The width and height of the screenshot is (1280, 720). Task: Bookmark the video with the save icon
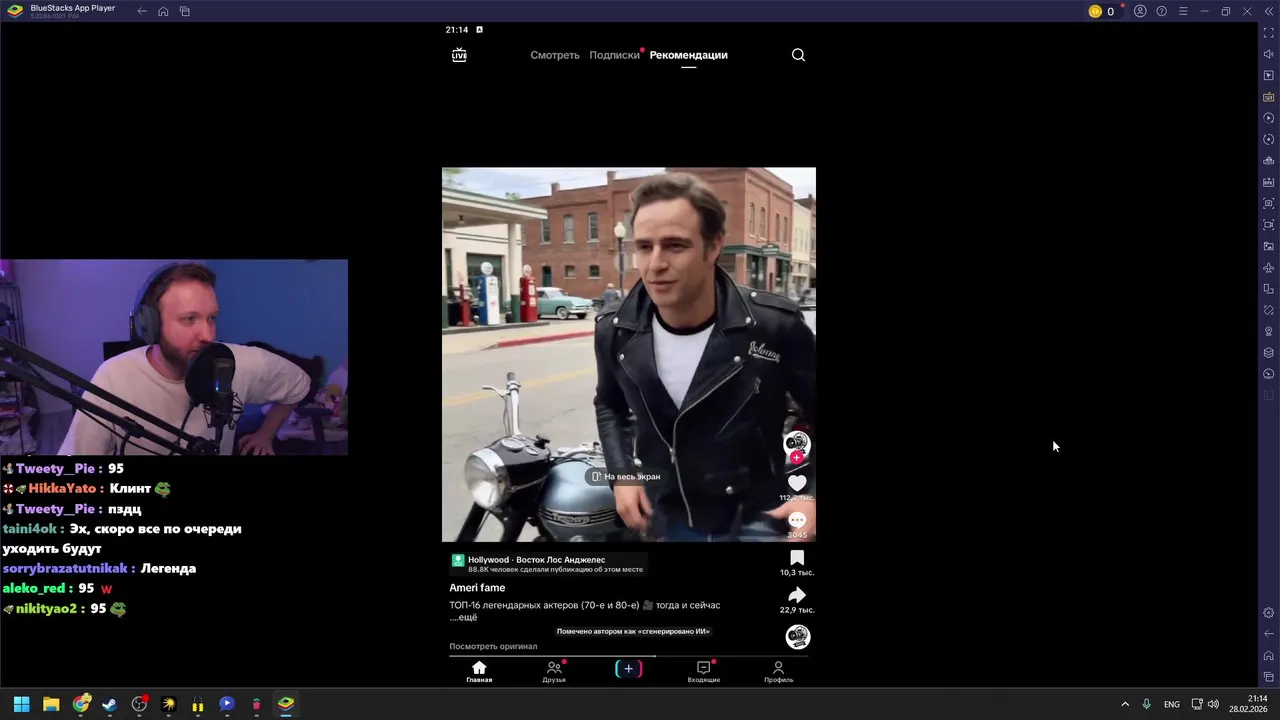pos(797,558)
